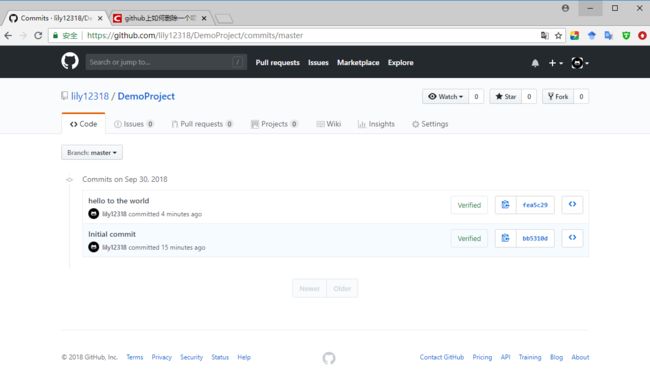Open the Privacy footer link
The image size is (650, 375).
[x=161, y=357]
